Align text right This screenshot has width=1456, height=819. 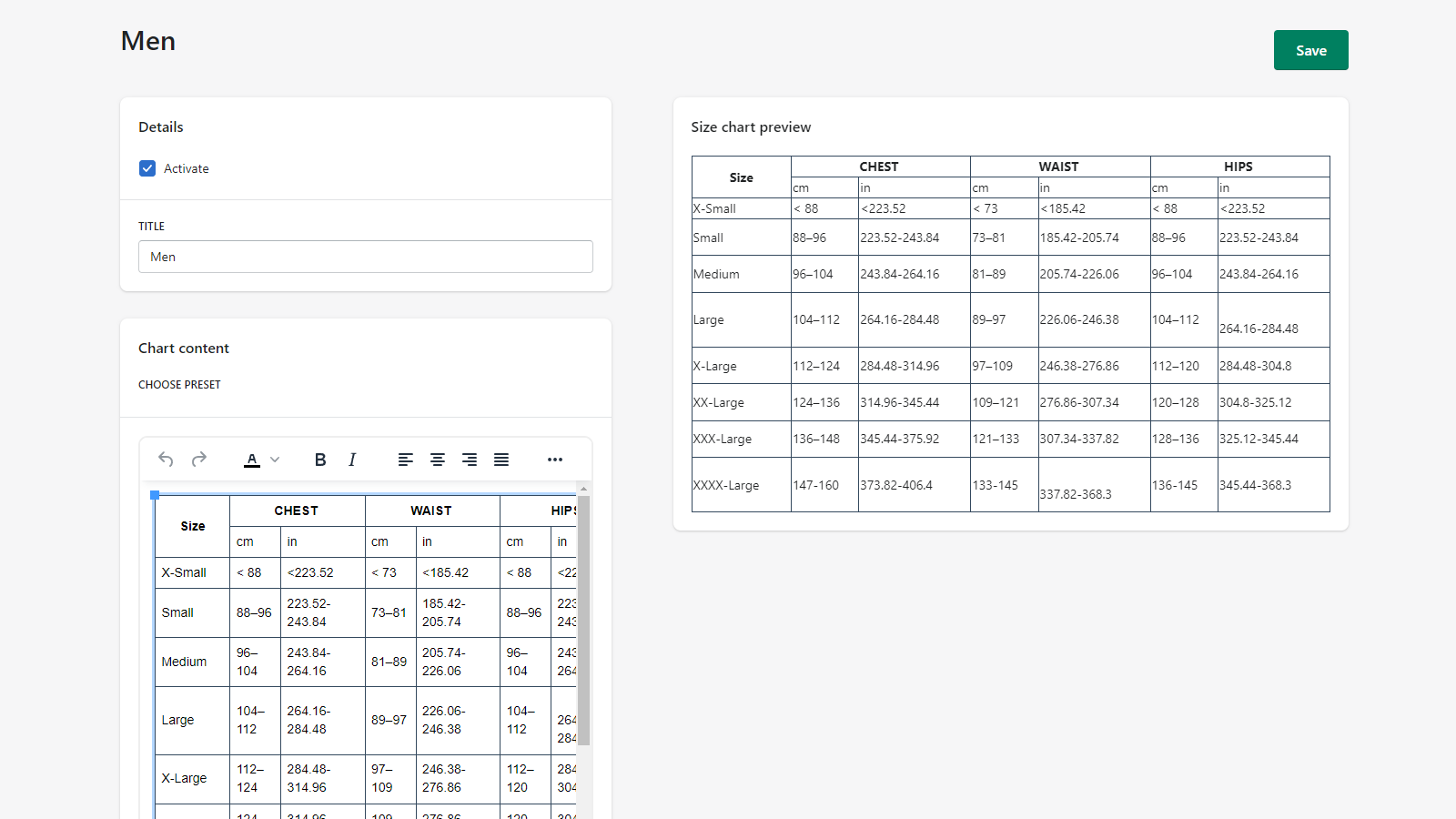pos(470,460)
